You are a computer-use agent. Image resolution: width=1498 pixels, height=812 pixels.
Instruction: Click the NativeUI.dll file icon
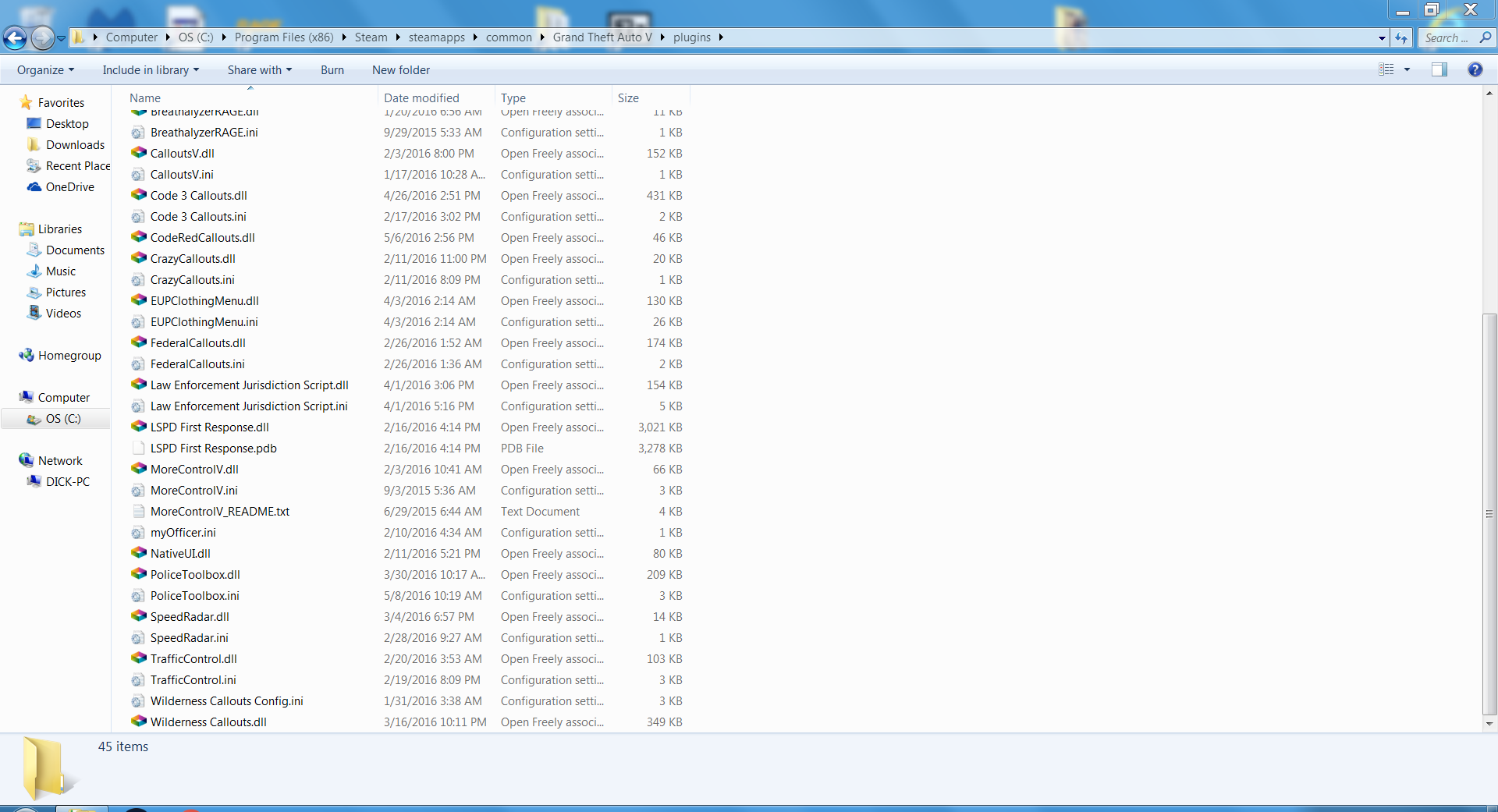tap(138, 554)
